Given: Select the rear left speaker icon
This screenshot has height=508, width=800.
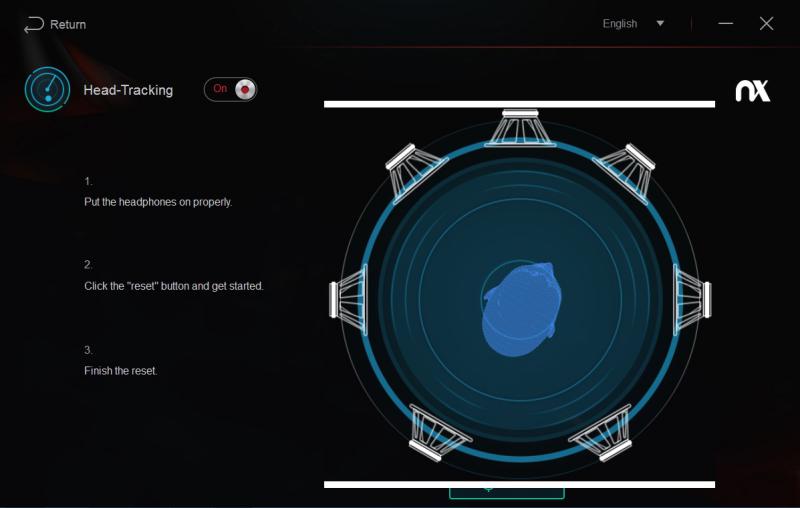Looking at the screenshot, I should point(438,433).
